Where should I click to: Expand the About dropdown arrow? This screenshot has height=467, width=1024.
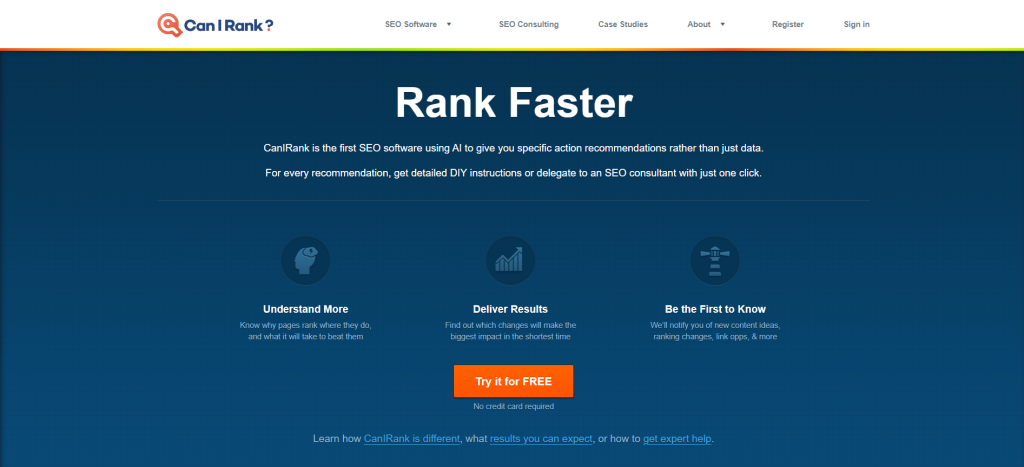pos(722,24)
